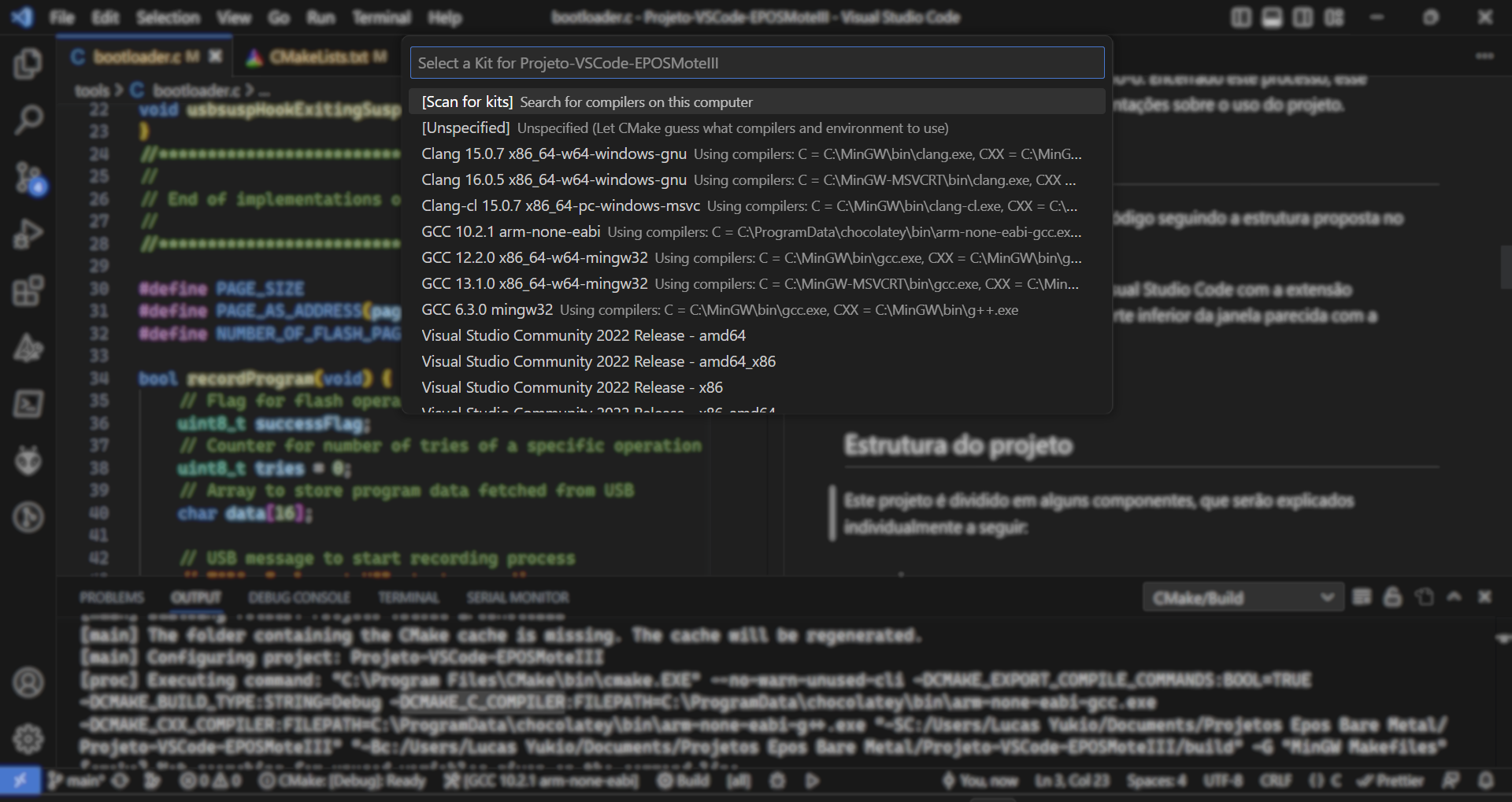Open the Explorer view in activity bar
1512x802 pixels.
(x=28, y=64)
